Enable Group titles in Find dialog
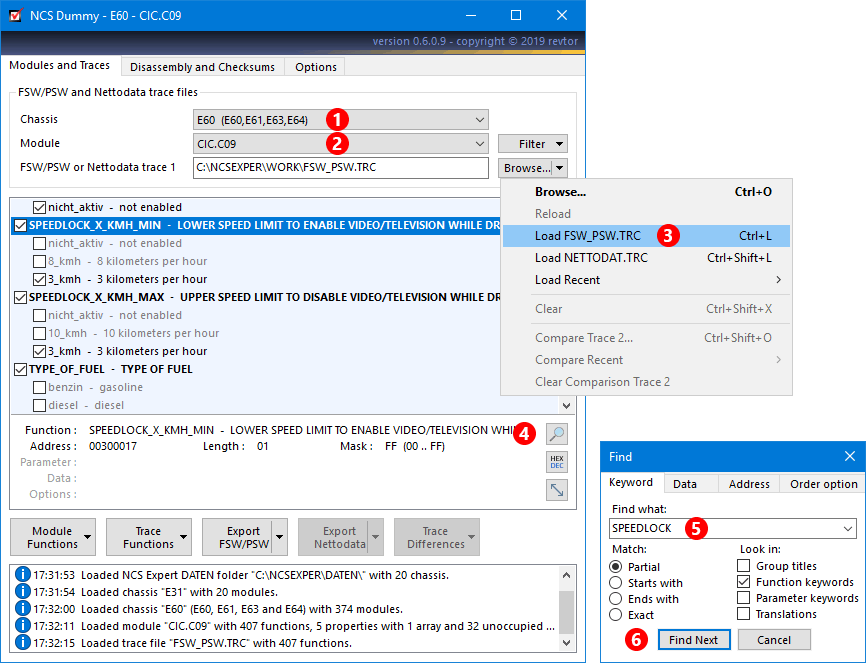Viewport: 866px width, 663px height. coord(743,566)
